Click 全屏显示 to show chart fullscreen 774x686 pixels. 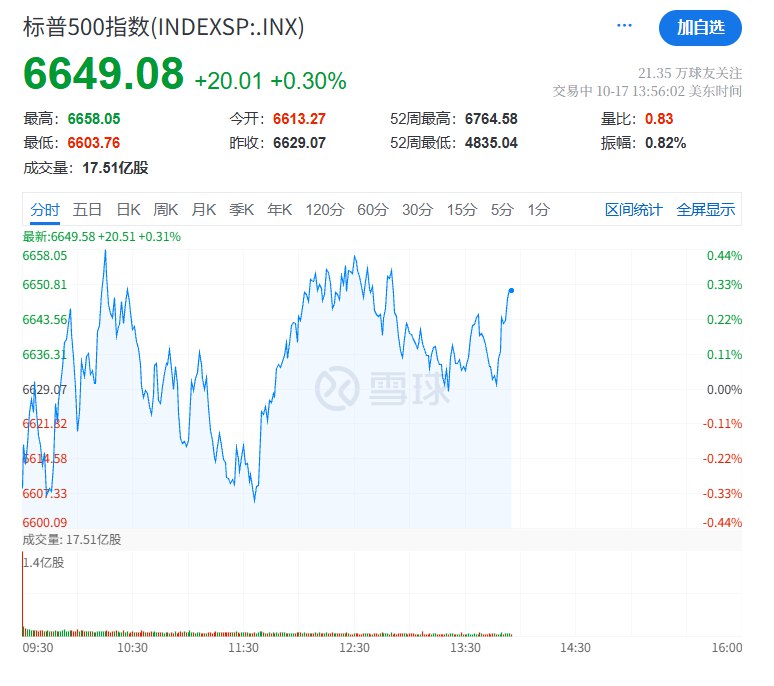coord(705,209)
